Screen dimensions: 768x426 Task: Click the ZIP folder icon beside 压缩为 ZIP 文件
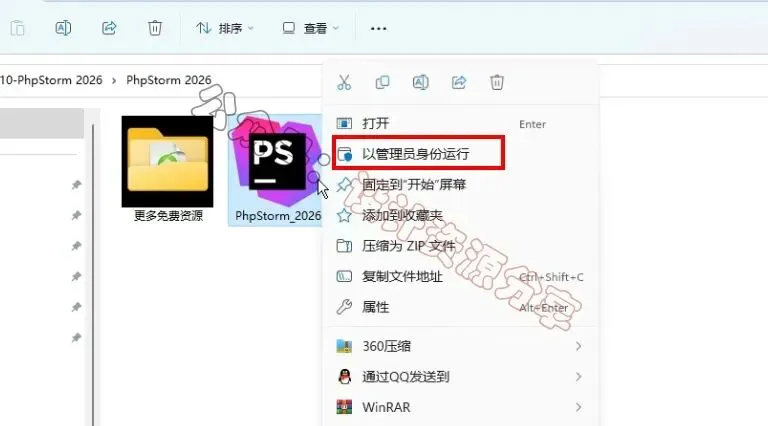344,246
